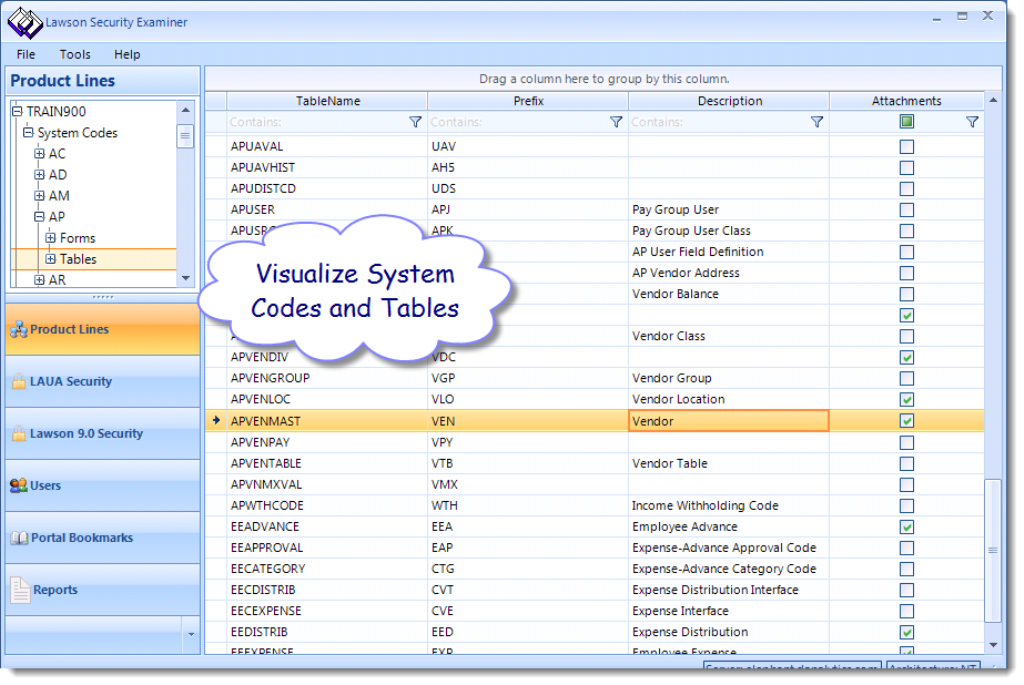Select the APVENGROUP table name cell
This screenshot has height=685, width=1024.
tap(327, 378)
